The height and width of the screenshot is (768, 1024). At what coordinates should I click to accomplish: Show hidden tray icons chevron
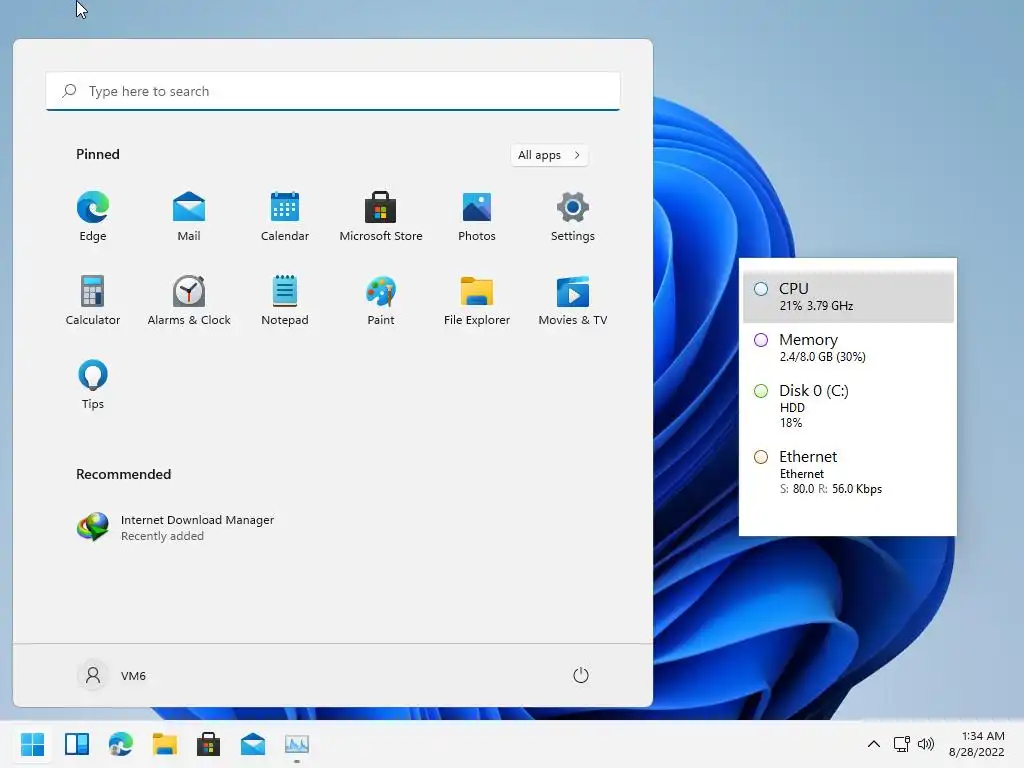click(x=874, y=744)
